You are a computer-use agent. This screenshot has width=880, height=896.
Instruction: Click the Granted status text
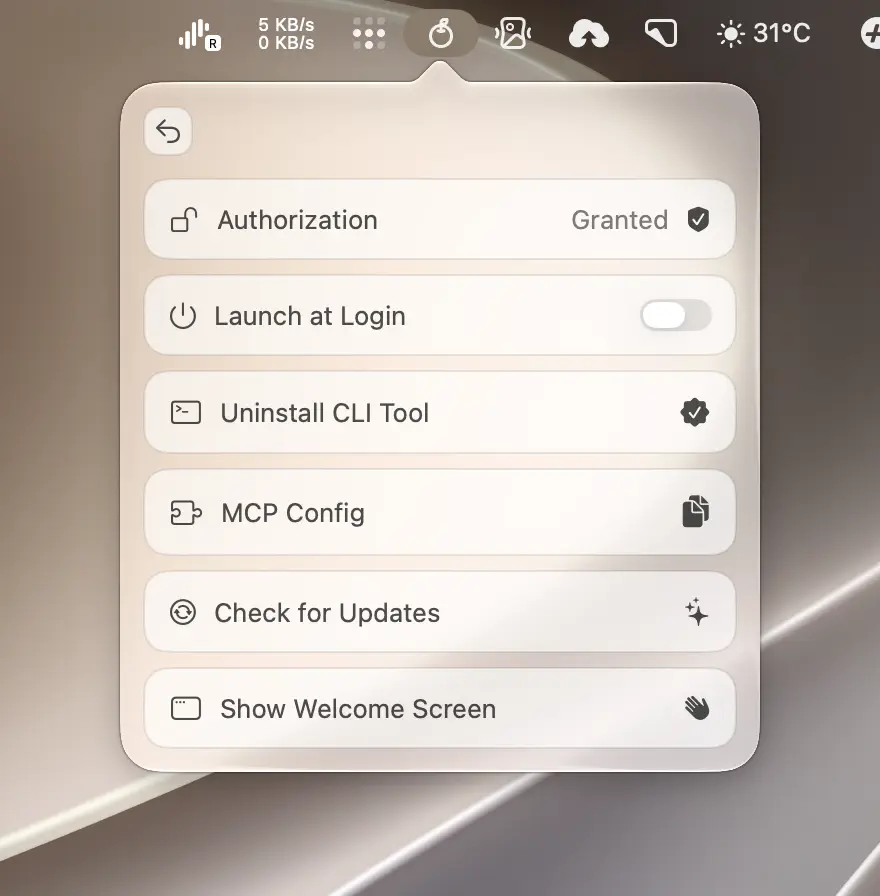(x=619, y=220)
